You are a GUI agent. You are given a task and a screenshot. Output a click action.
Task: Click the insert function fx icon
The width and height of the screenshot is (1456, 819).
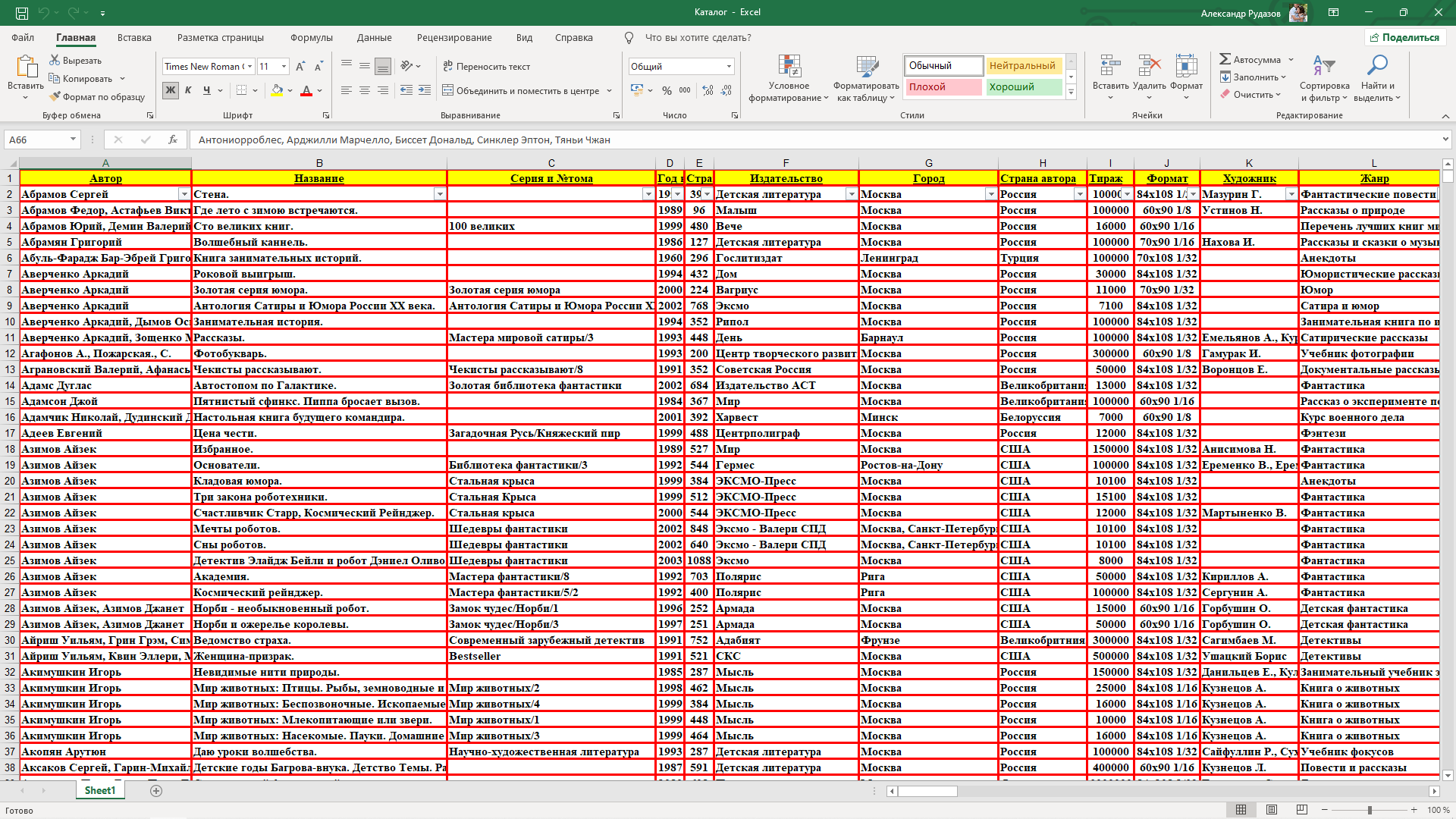point(173,140)
